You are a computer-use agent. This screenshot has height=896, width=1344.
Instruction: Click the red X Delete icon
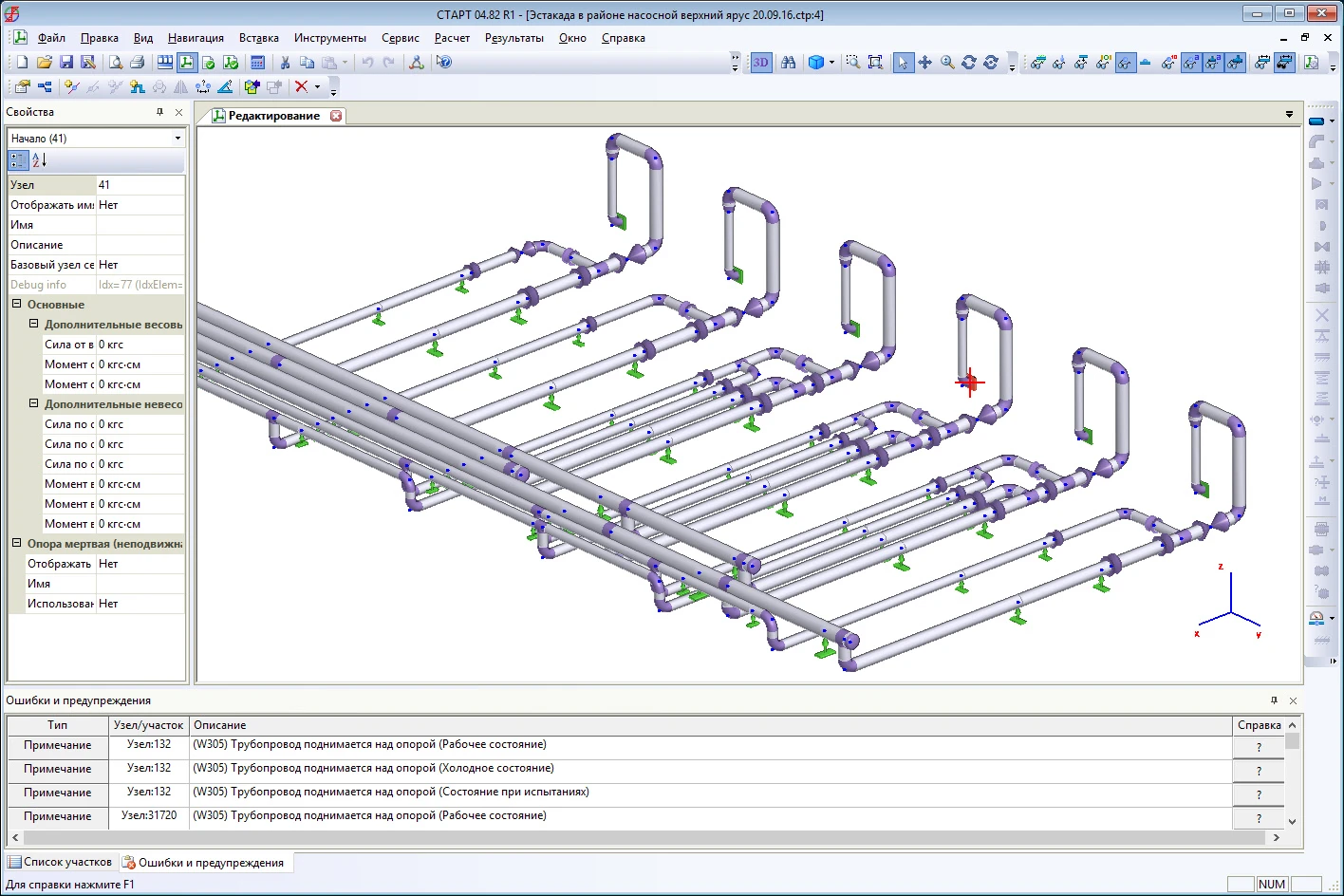tap(301, 87)
